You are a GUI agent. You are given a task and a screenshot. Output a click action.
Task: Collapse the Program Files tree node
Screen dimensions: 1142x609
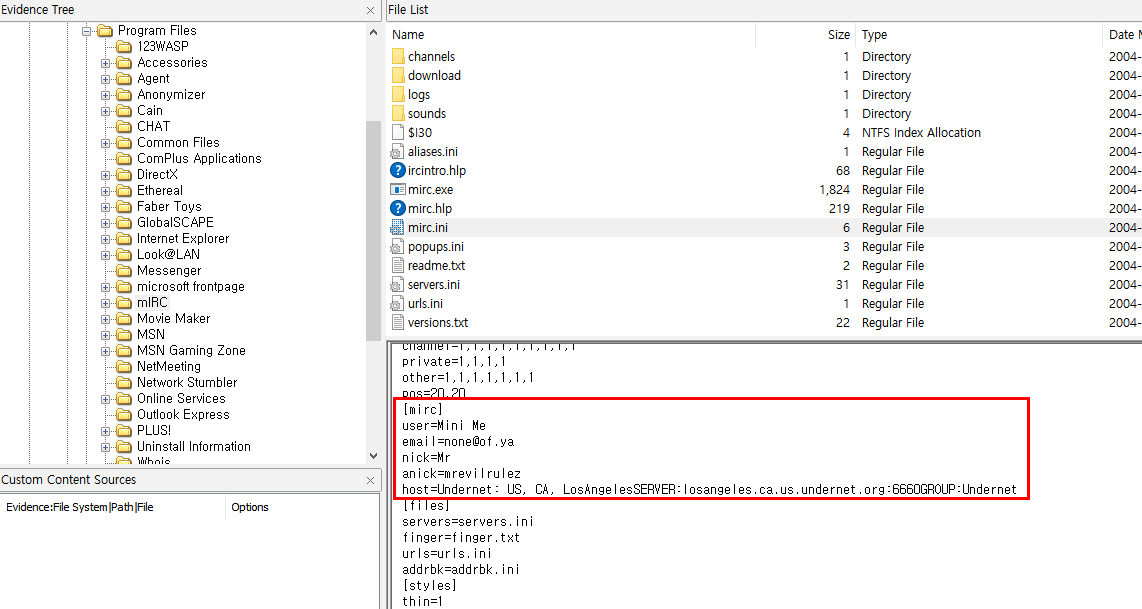coord(87,31)
